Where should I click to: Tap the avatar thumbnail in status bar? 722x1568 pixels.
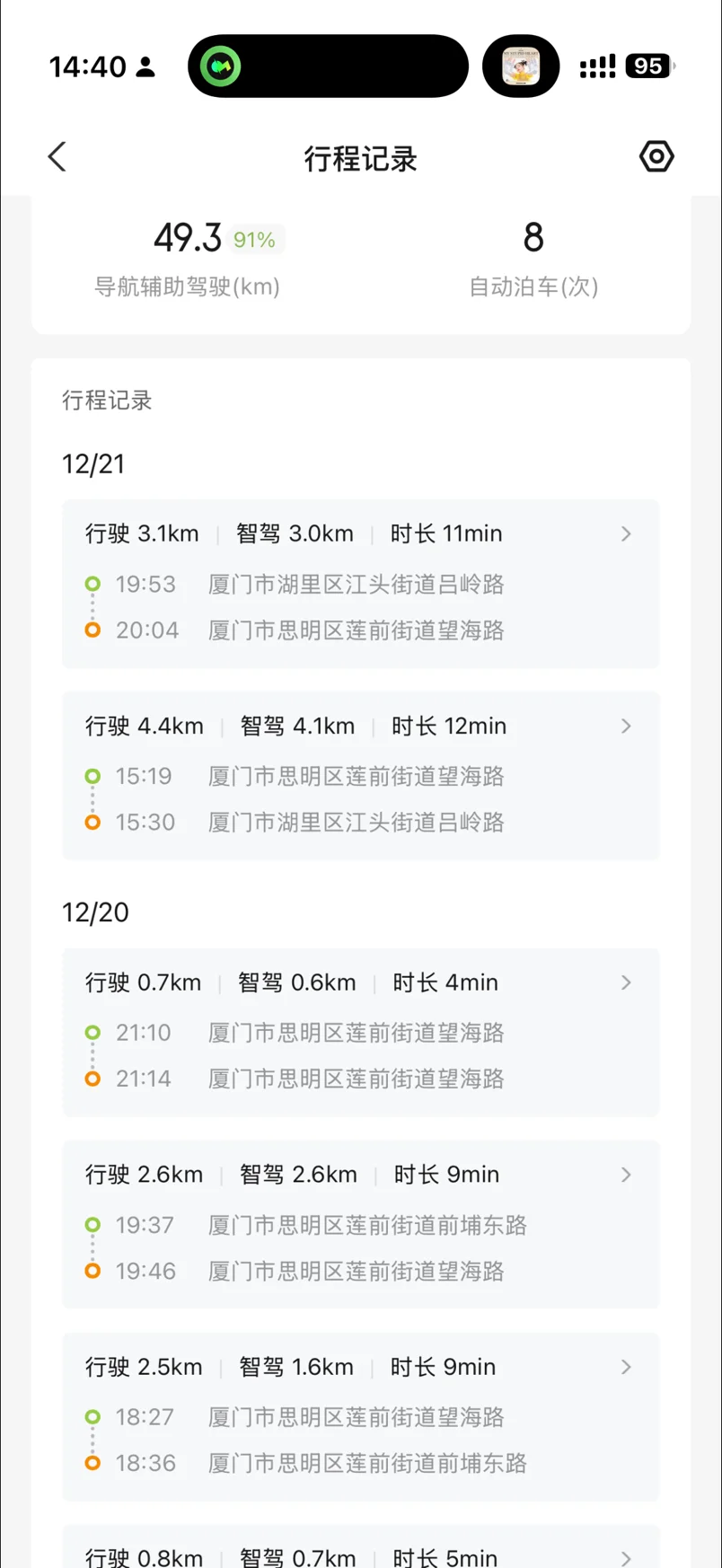point(521,66)
